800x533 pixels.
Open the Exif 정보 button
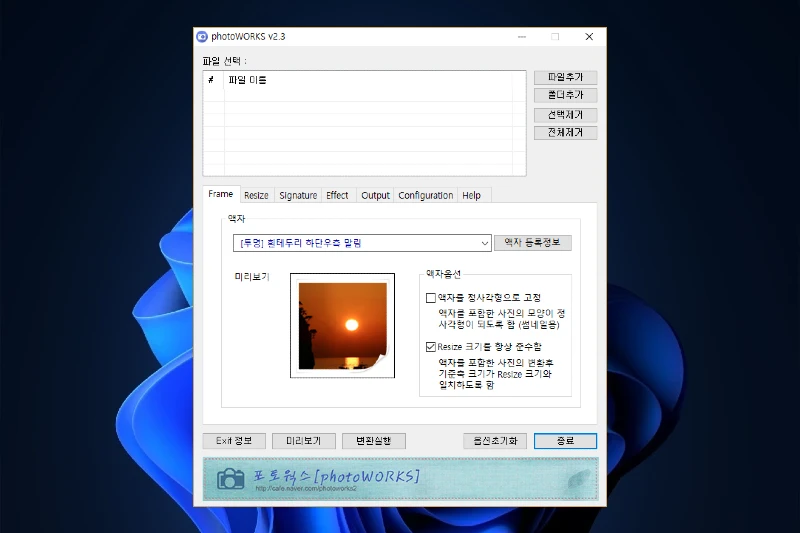pyautogui.click(x=234, y=441)
